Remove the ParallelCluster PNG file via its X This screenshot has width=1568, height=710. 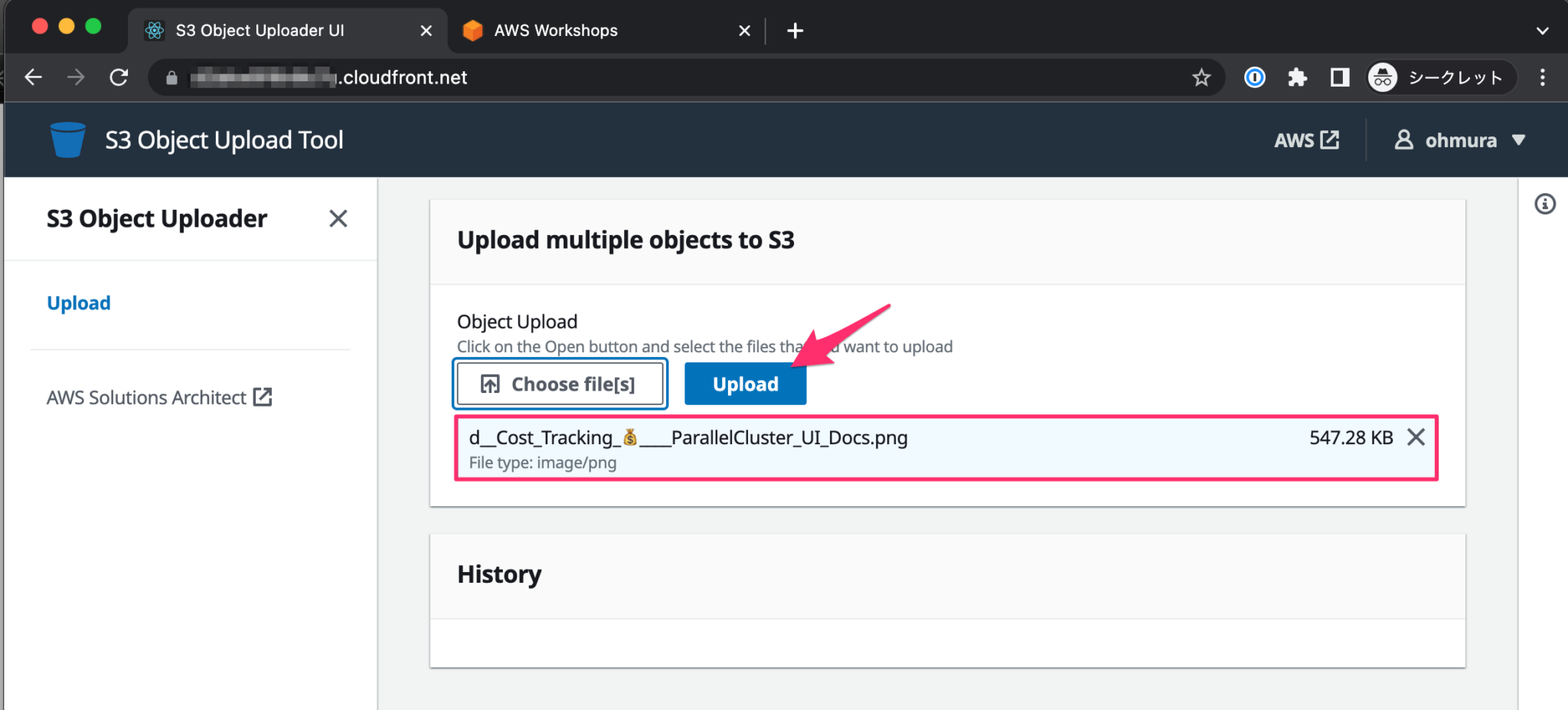pos(1416,437)
